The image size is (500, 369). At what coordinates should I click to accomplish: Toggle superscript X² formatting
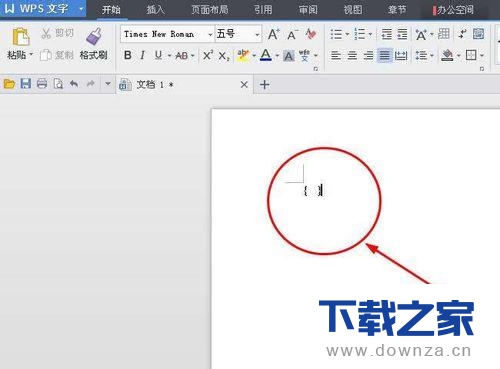208,55
